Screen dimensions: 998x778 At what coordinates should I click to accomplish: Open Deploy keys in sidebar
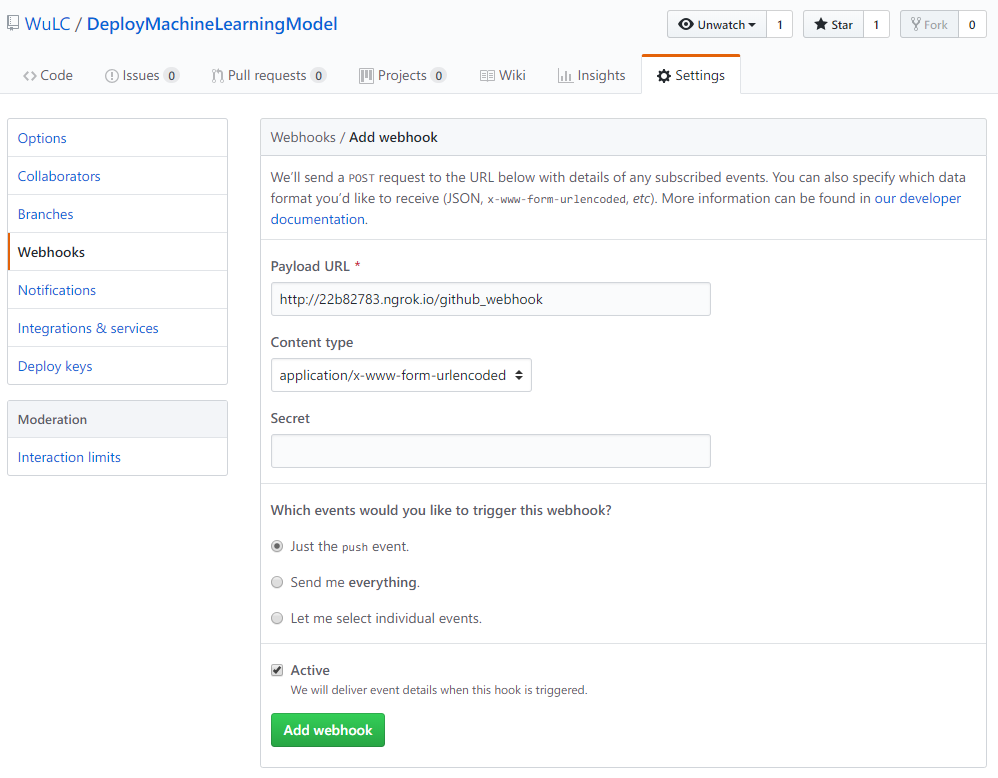coord(117,366)
